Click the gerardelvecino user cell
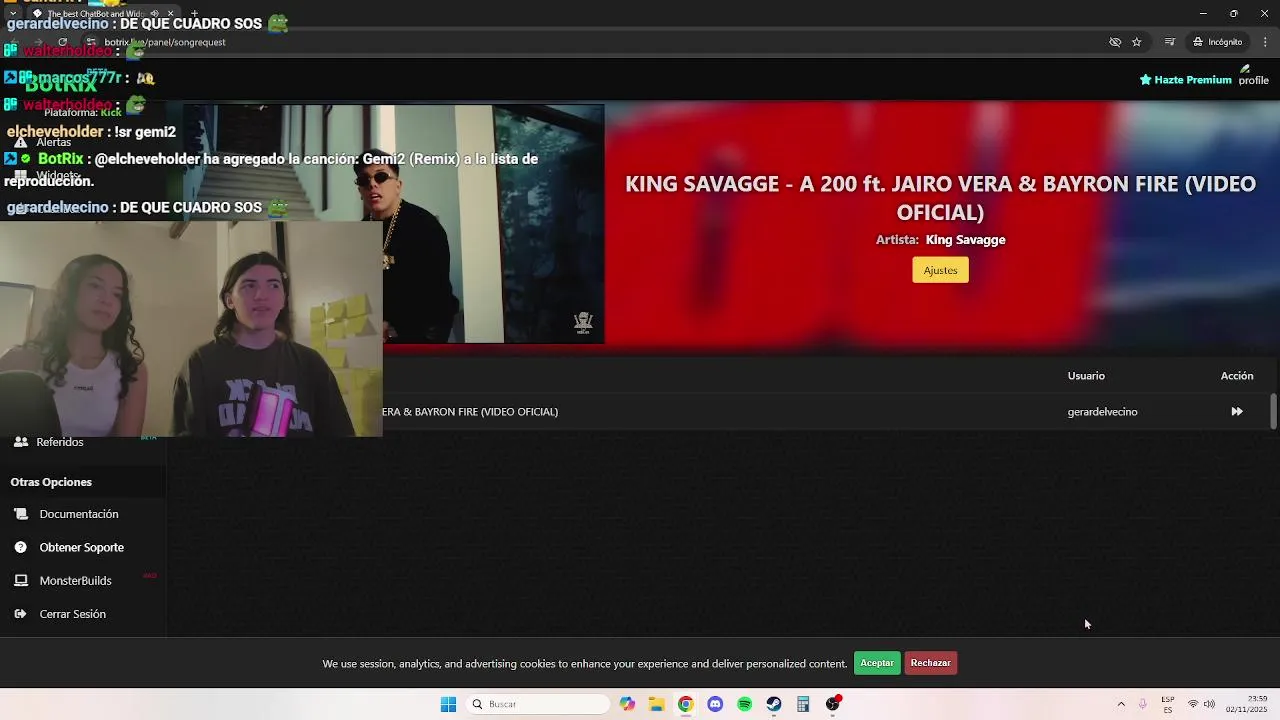 coord(1102,412)
